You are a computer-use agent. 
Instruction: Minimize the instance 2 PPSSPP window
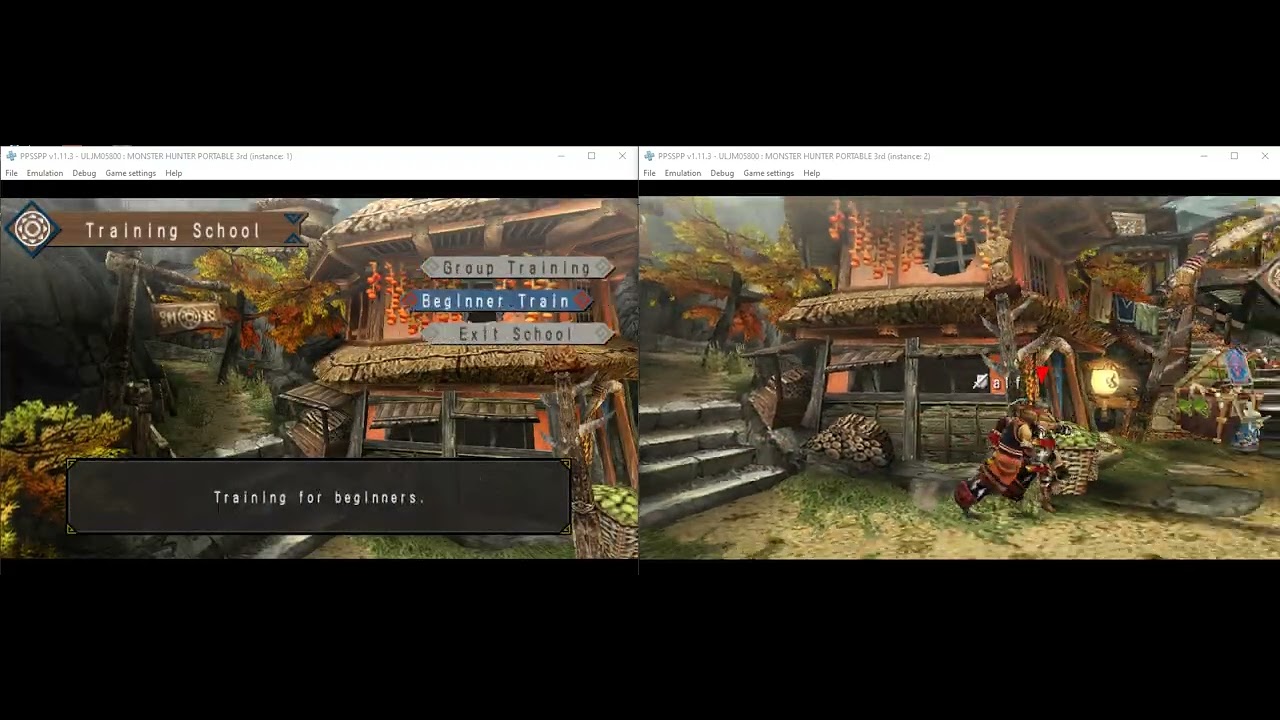point(1204,156)
